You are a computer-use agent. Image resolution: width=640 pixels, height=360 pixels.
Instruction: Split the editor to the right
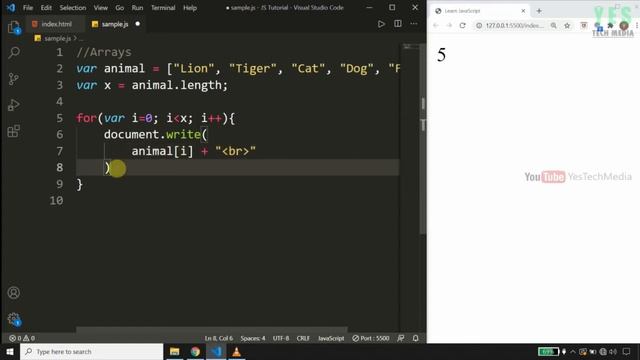pyautogui.click(x=398, y=24)
